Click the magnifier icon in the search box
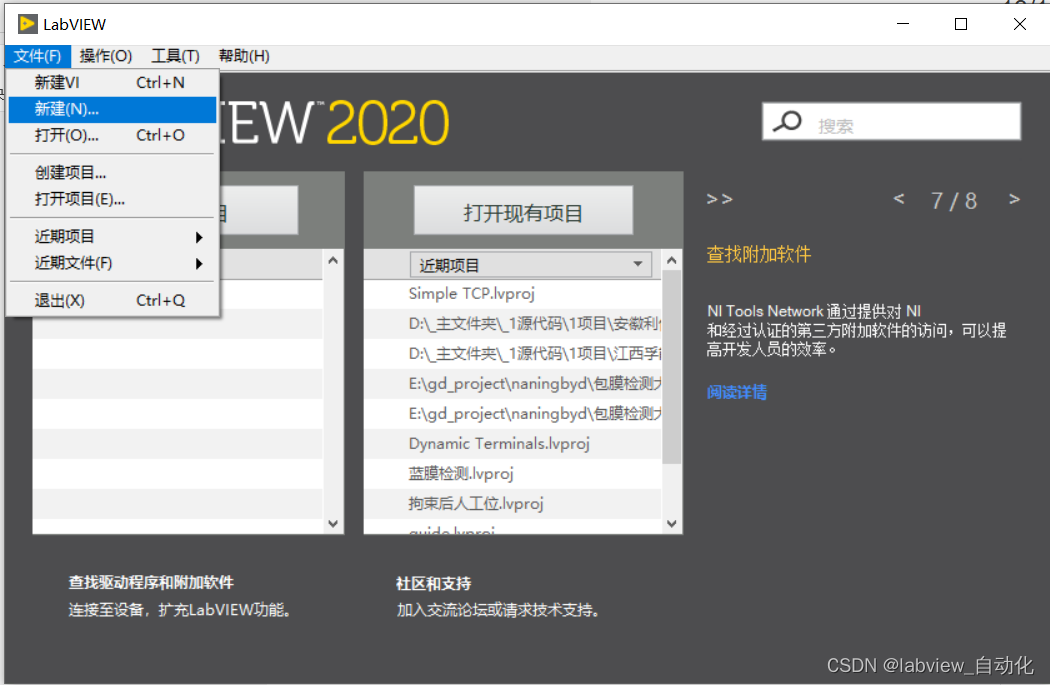Image resolution: width=1050 pixels, height=685 pixels. pyautogui.click(x=788, y=121)
